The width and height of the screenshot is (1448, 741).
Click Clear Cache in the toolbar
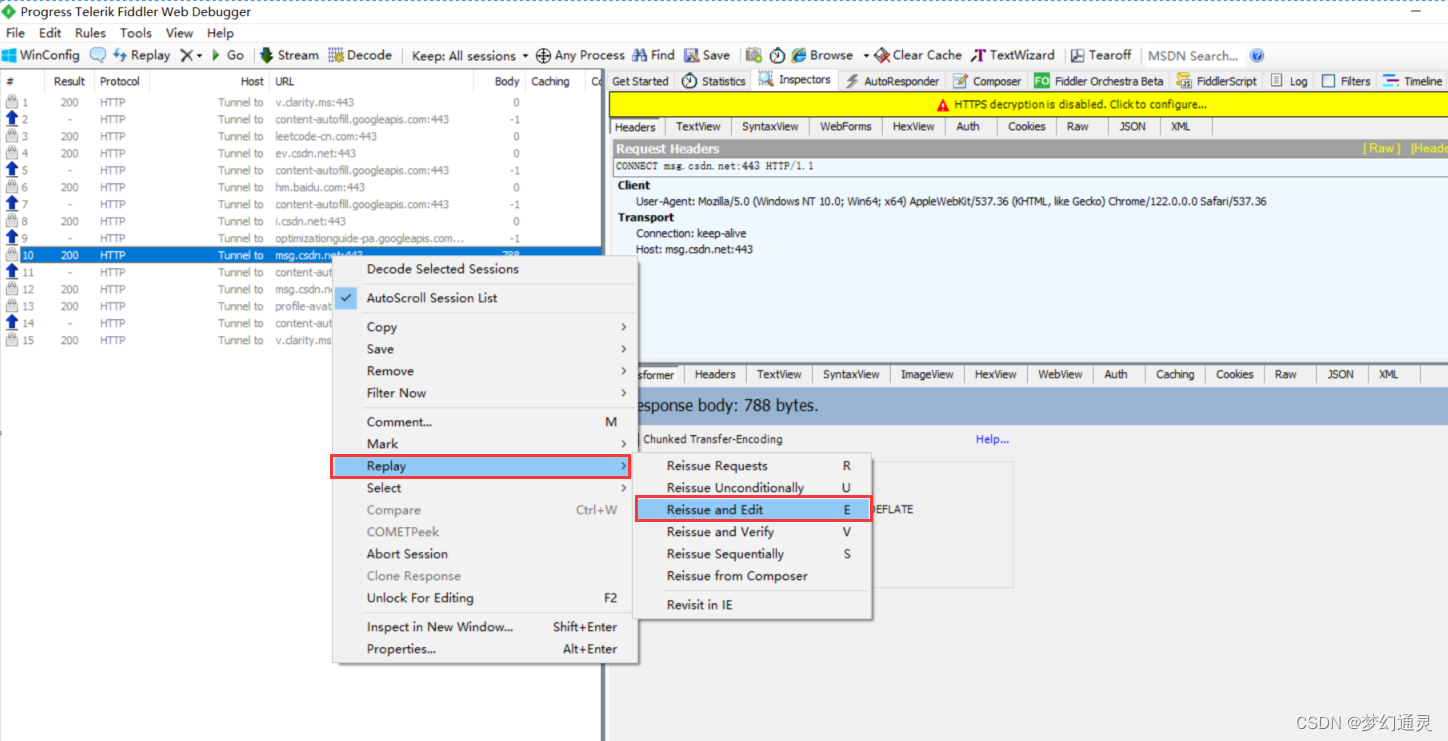point(918,56)
